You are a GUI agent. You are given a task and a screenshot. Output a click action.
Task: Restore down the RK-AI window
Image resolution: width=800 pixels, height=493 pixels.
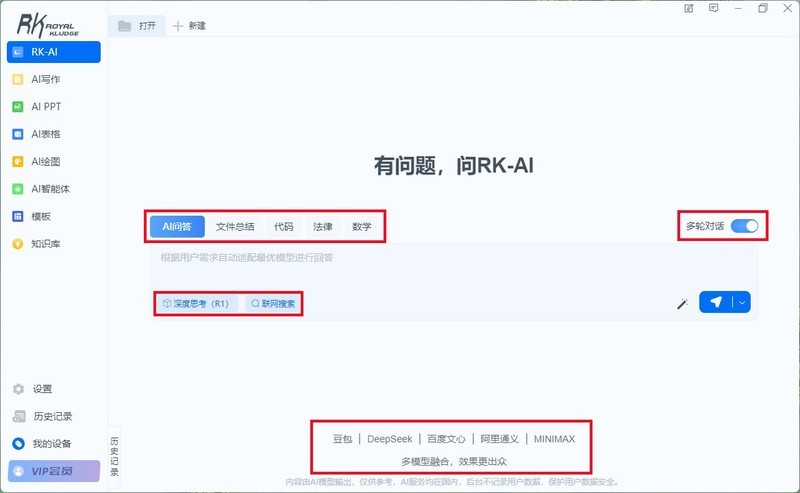[x=763, y=8]
